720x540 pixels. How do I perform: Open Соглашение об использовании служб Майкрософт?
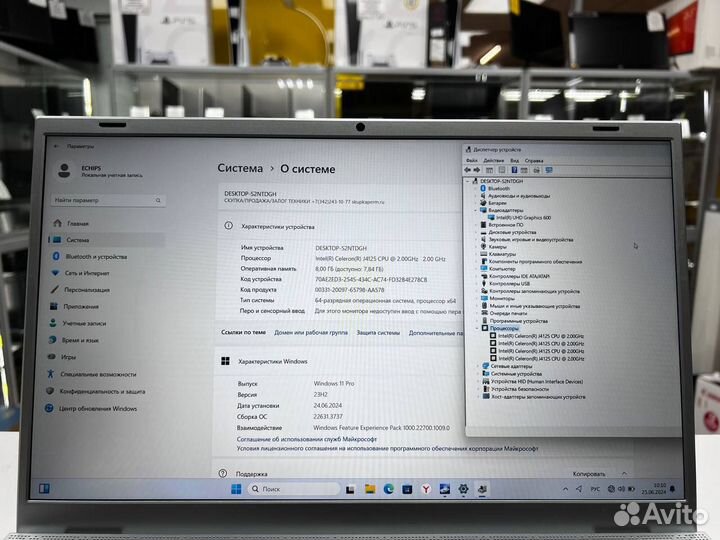pyautogui.click(x=307, y=439)
